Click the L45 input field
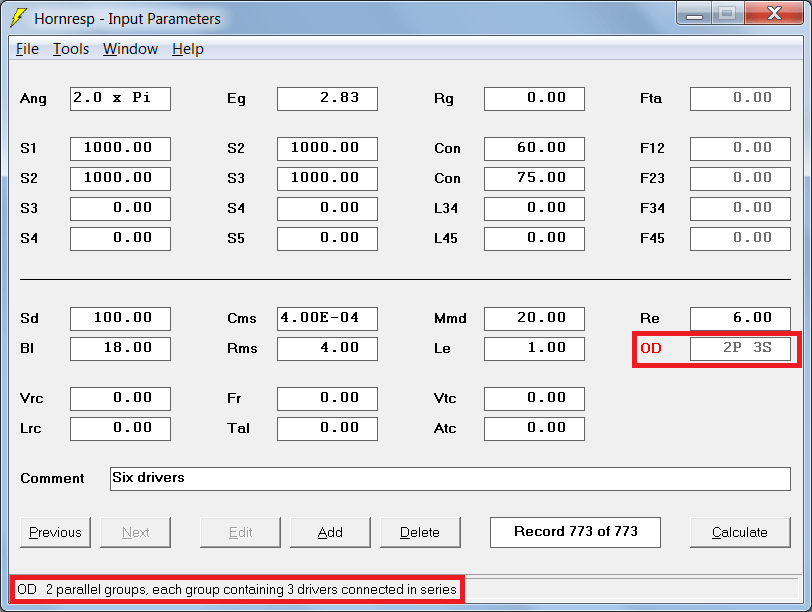The image size is (812, 612). (x=534, y=239)
